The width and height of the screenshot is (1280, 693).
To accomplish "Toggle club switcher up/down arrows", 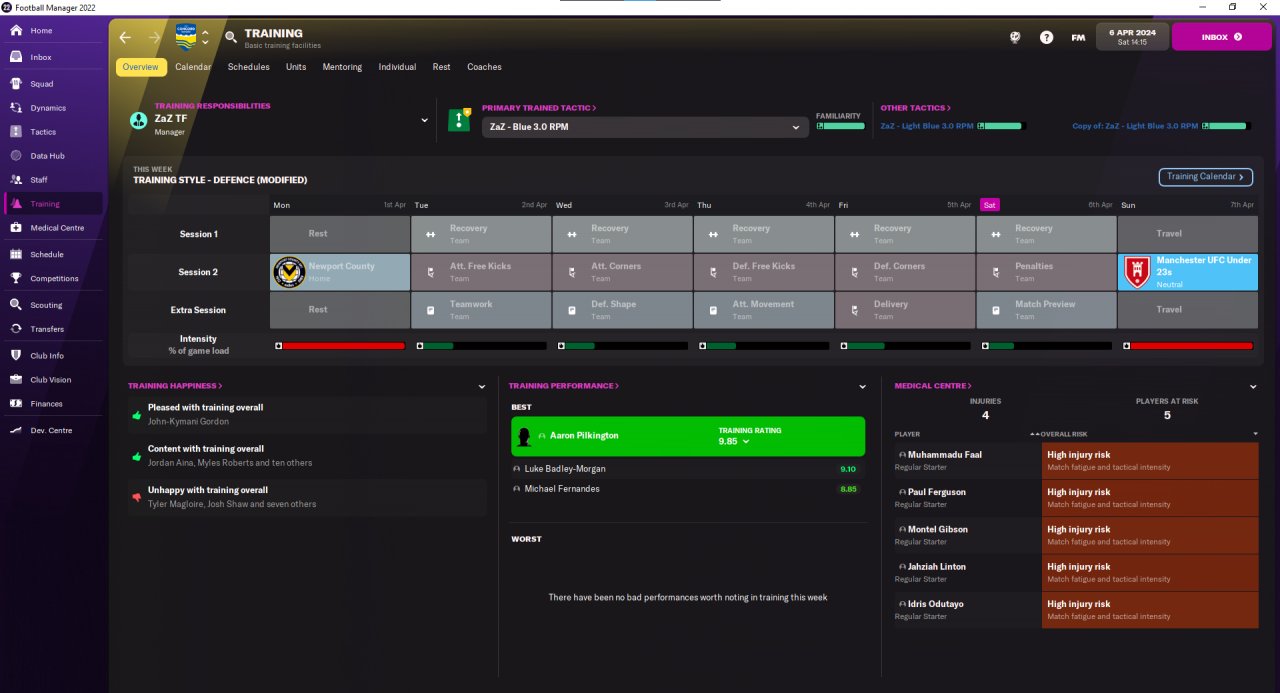I will pyautogui.click(x=205, y=37).
